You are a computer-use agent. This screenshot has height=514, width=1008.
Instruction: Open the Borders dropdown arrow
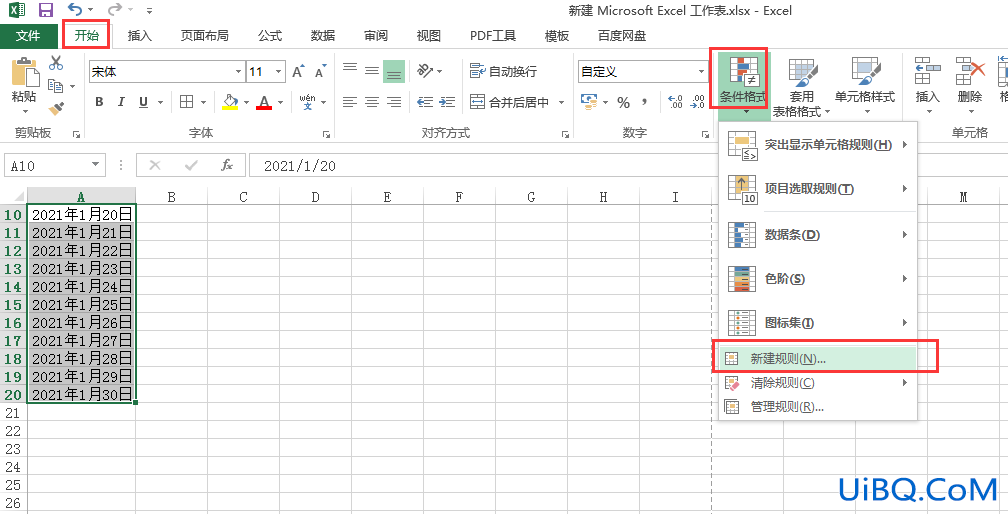(x=203, y=102)
